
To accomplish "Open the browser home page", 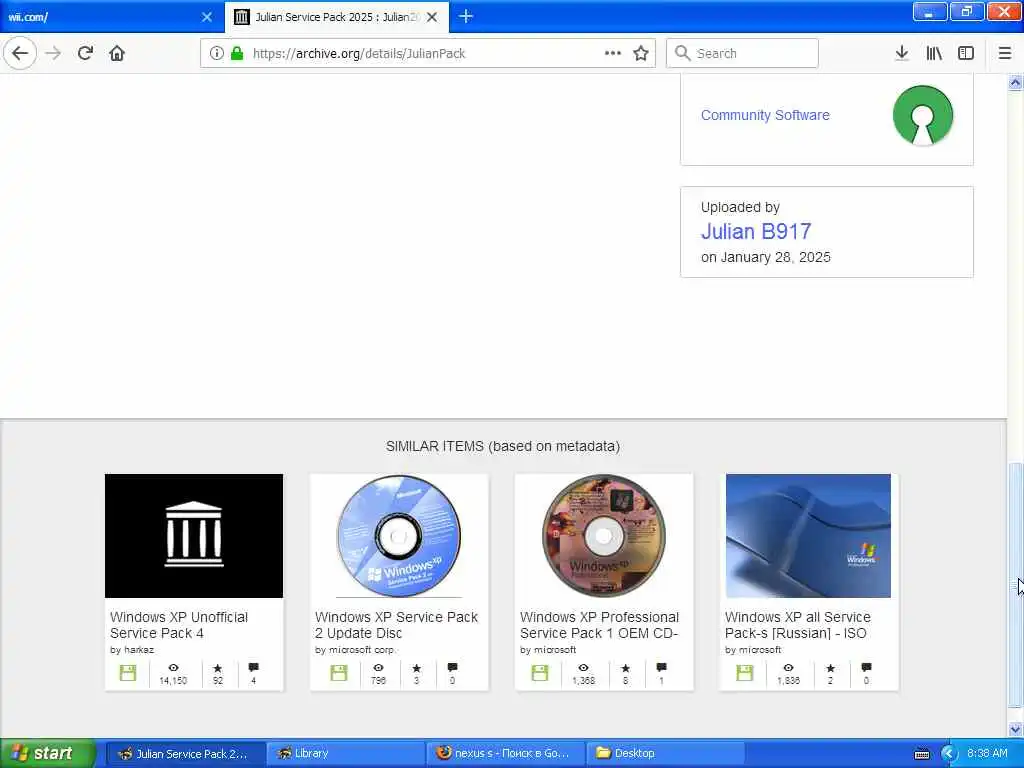I will click(x=117, y=53).
